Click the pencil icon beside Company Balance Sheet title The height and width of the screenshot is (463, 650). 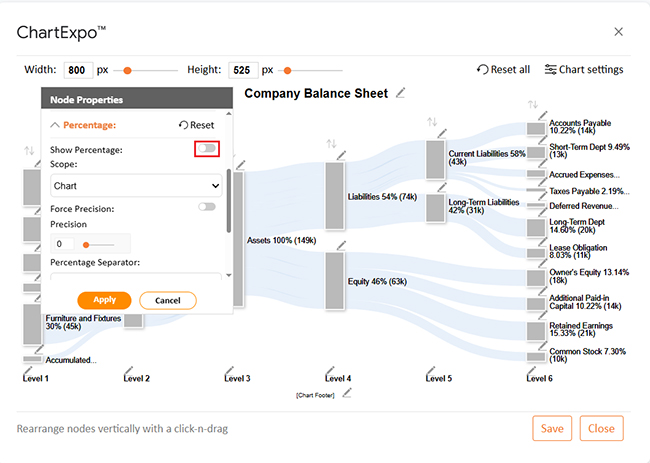(x=400, y=93)
